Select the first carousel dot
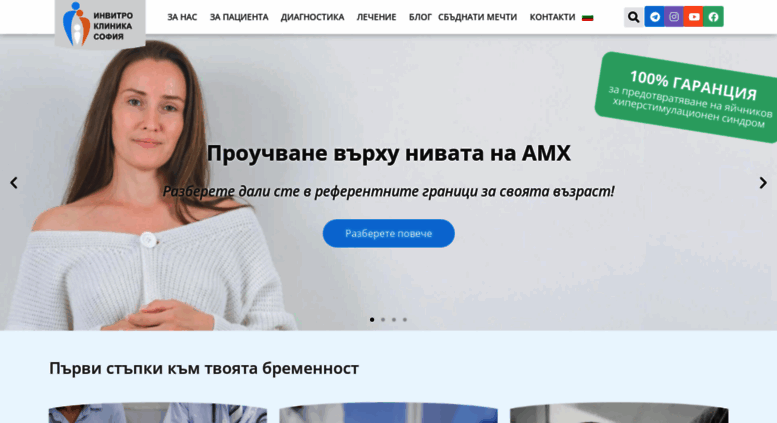 [x=372, y=319]
